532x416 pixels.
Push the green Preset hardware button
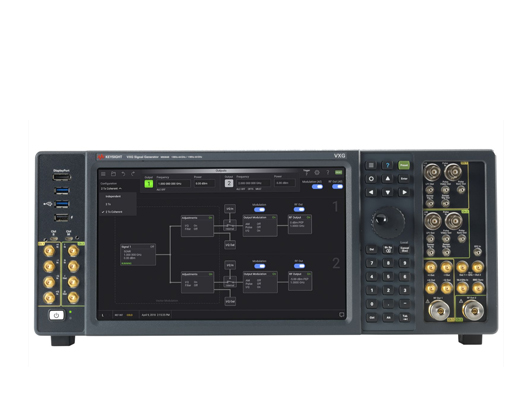coord(404,165)
